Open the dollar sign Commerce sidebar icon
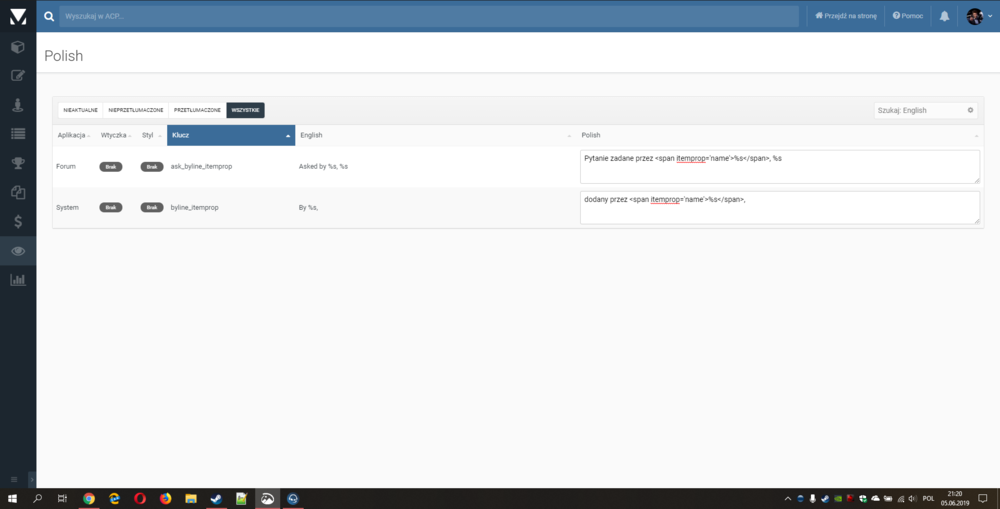 18,221
